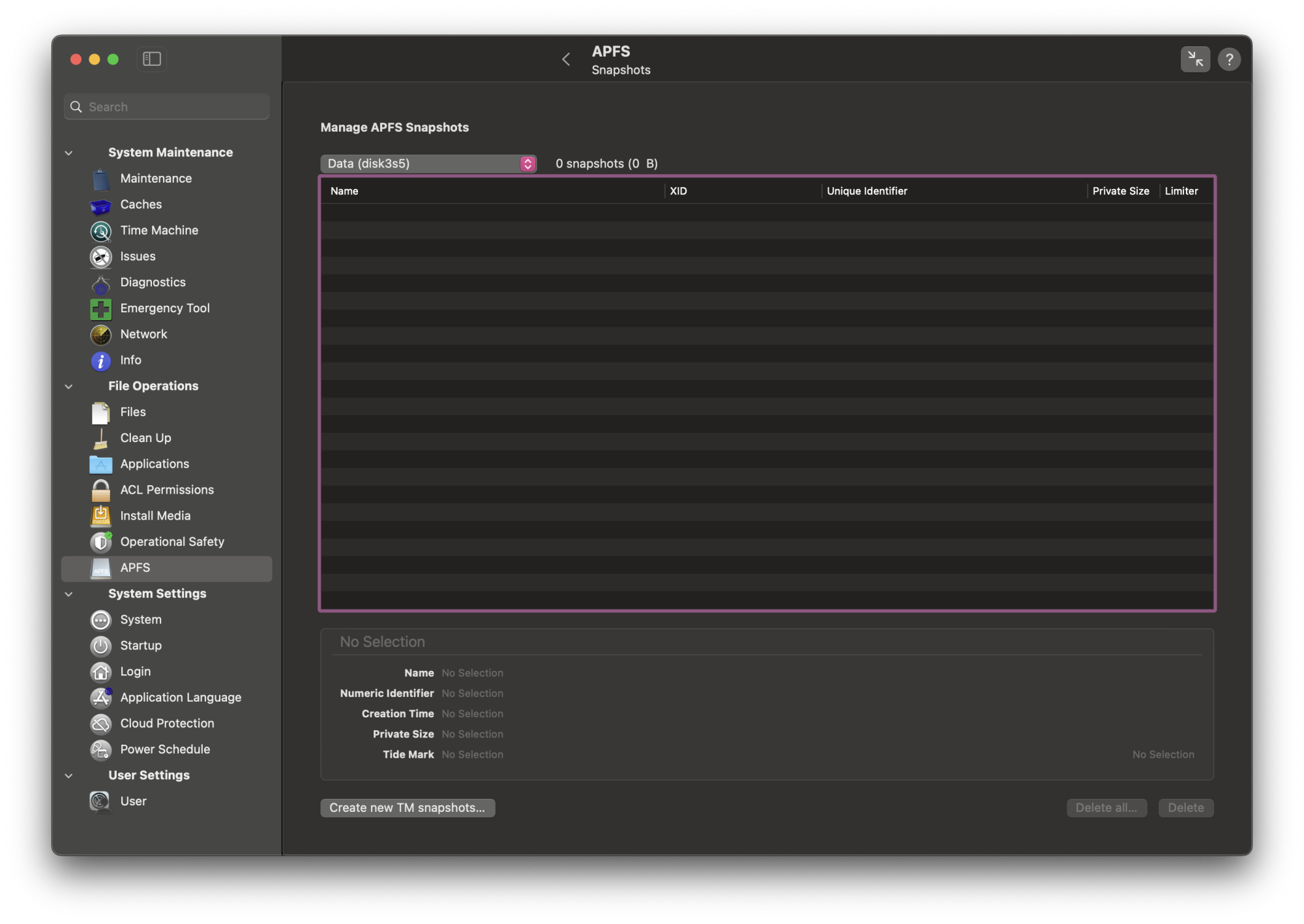The width and height of the screenshot is (1304, 924).
Task: Click the Cloud Protection icon
Action: point(100,724)
